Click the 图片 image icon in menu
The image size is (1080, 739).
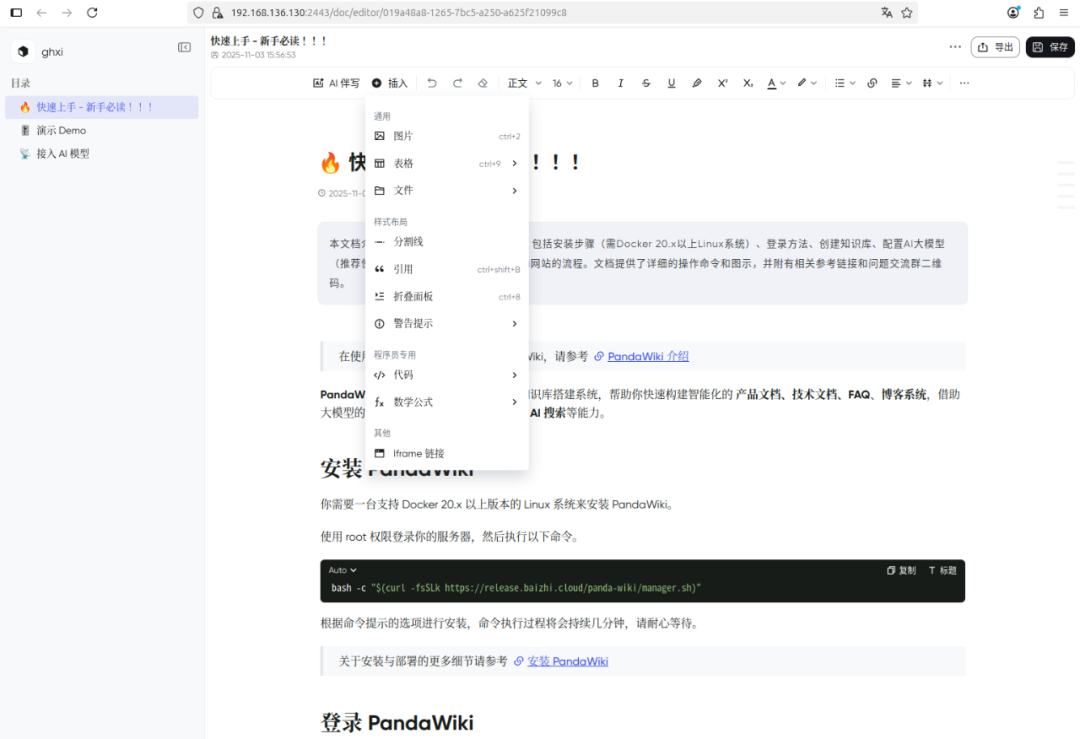(380, 136)
